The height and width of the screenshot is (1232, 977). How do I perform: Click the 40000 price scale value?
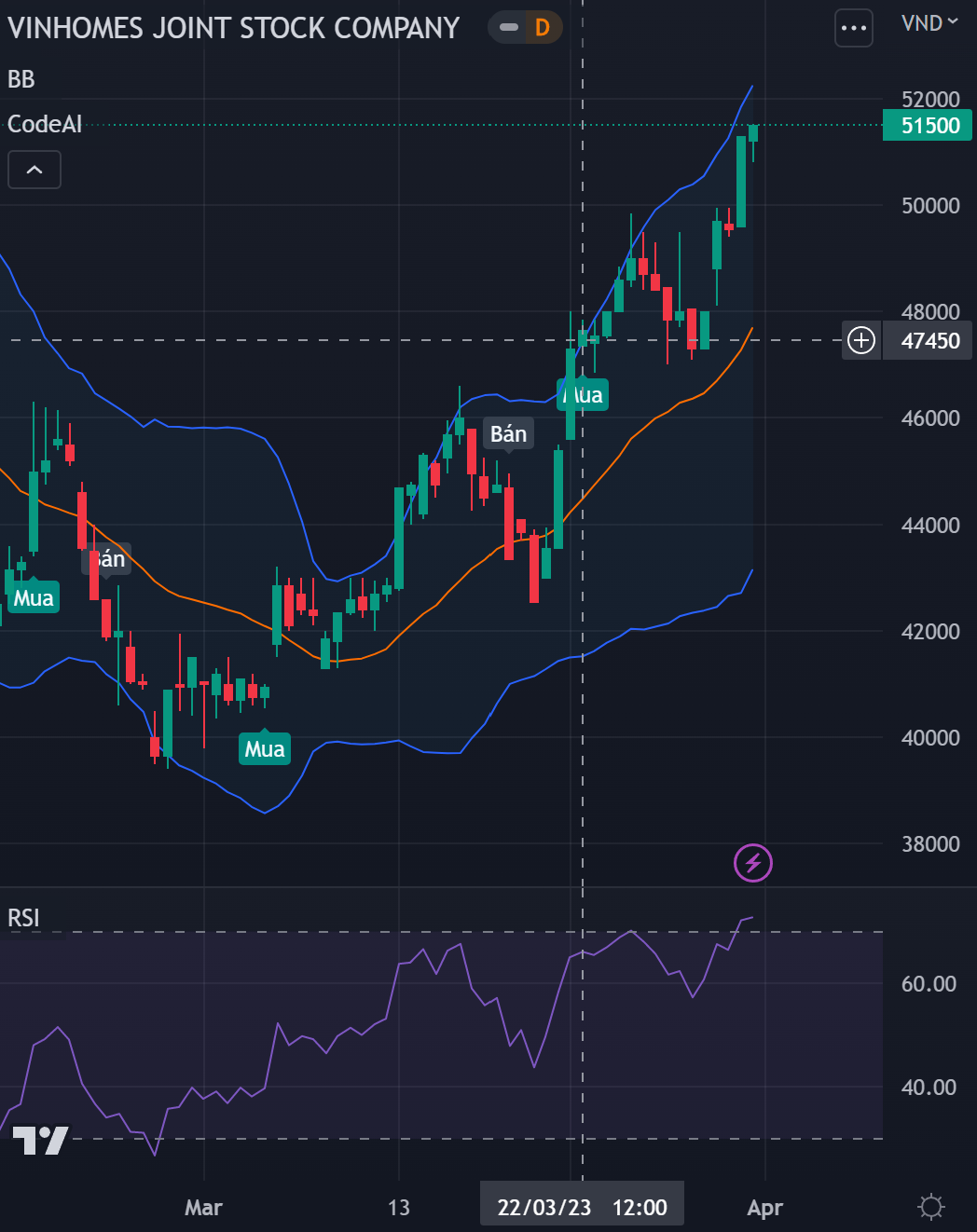point(930,737)
